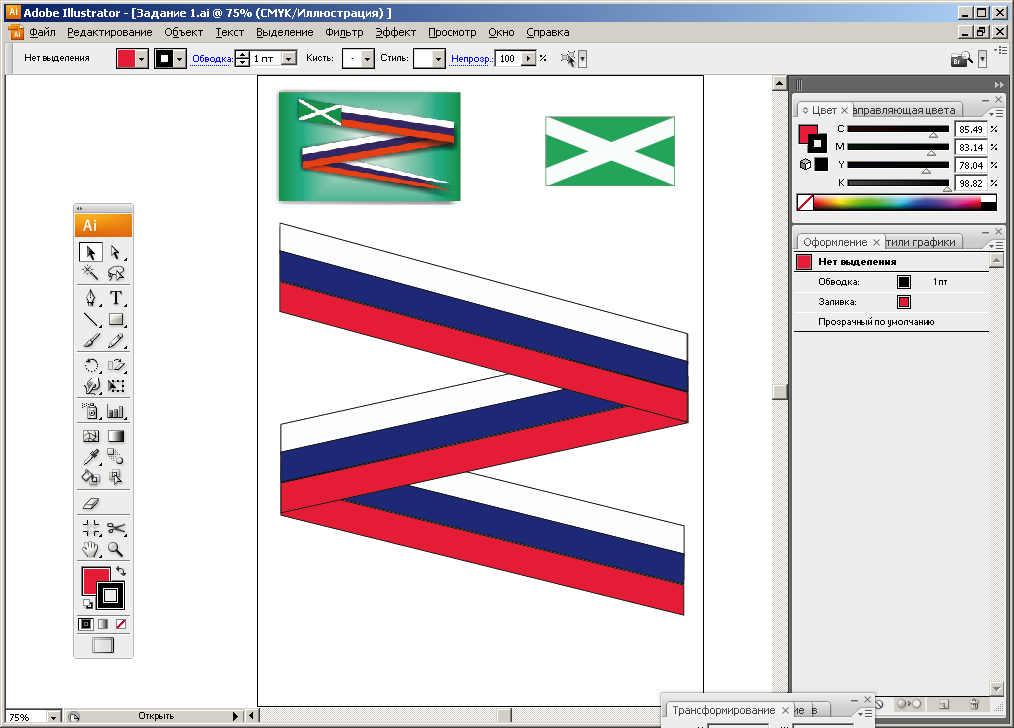Click the Обводка link in control bar
The image size is (1014, 728).
click(212, 59)
